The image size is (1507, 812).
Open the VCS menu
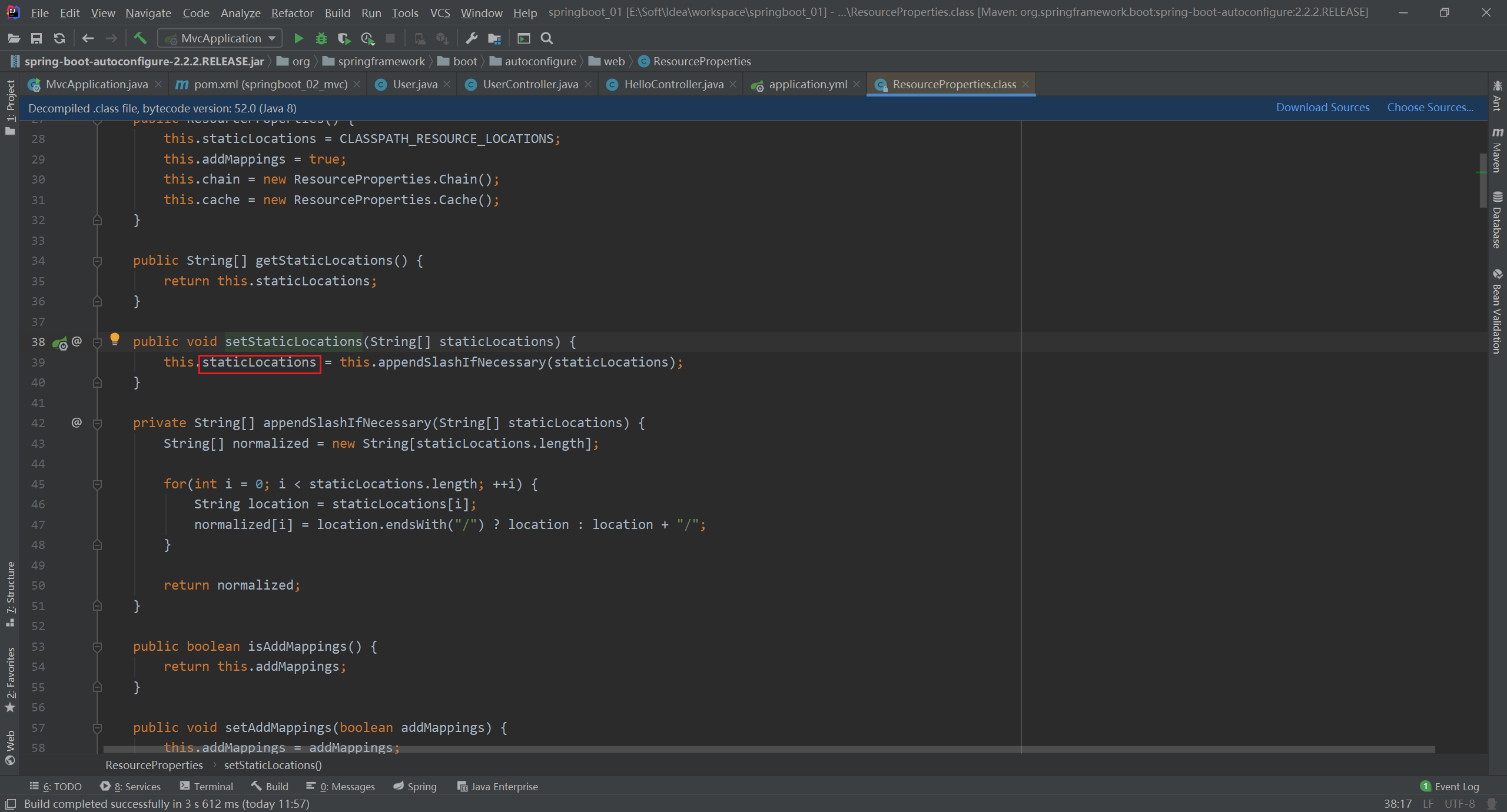[x=440, y=12]
